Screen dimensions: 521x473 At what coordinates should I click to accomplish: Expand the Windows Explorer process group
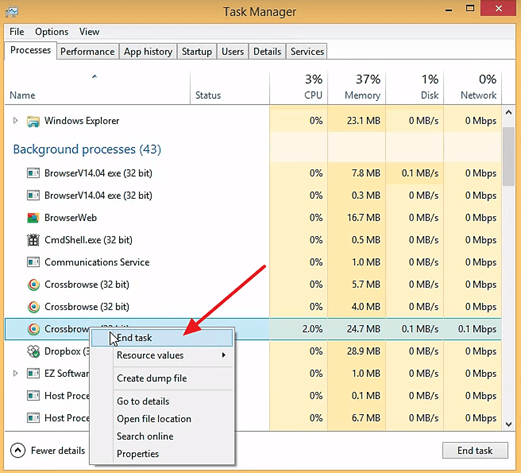tap(15, 120)
